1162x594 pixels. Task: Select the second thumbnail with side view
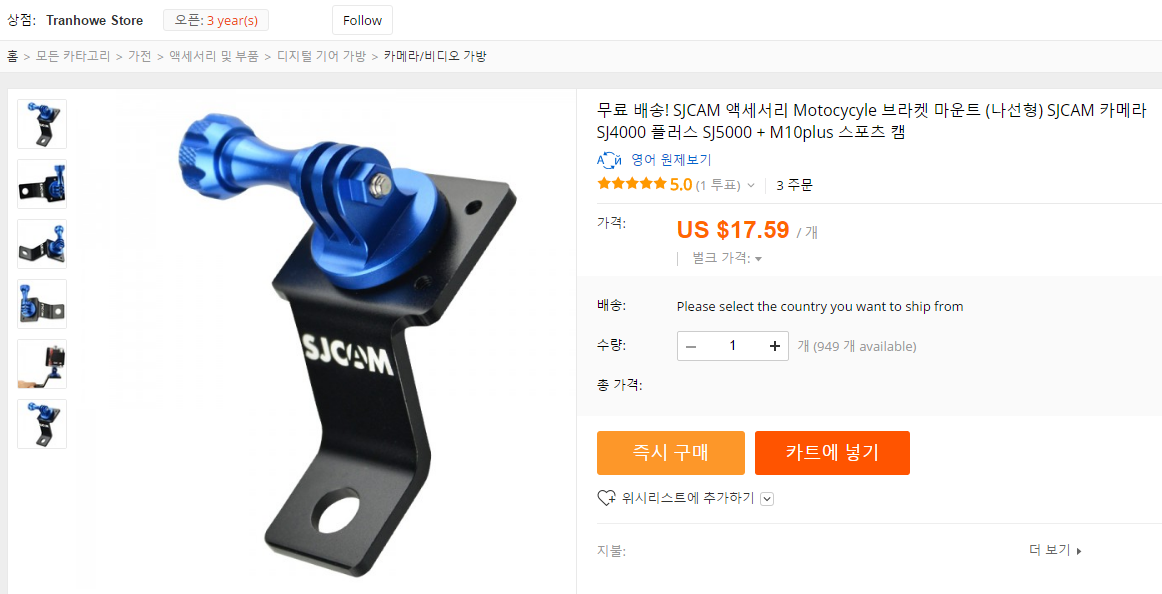42,184
